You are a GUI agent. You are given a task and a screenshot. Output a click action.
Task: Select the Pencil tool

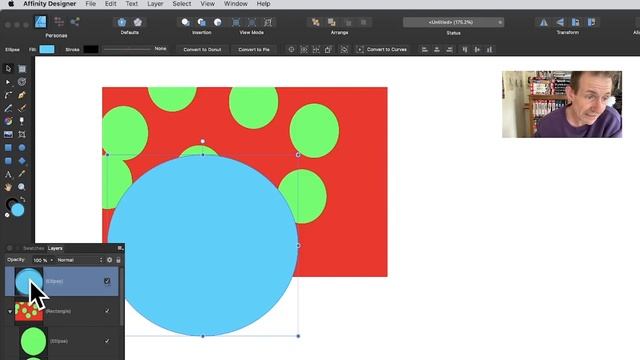8,108
